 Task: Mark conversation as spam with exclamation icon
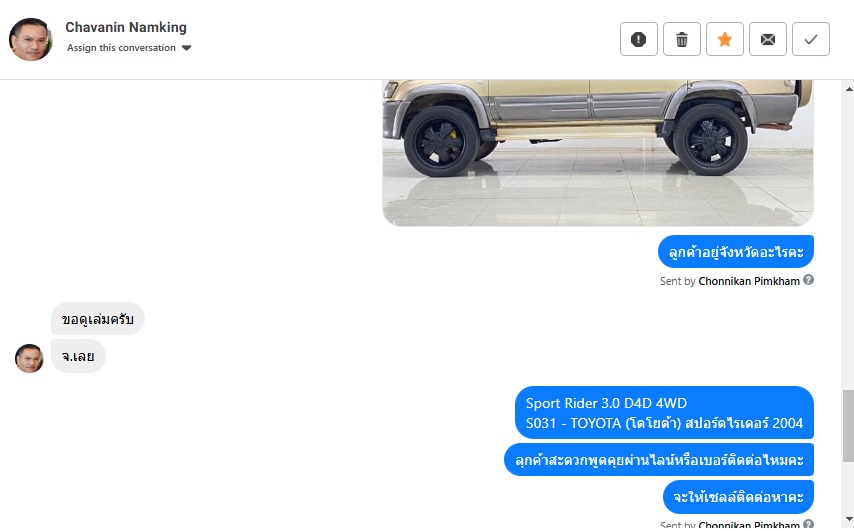638,39
